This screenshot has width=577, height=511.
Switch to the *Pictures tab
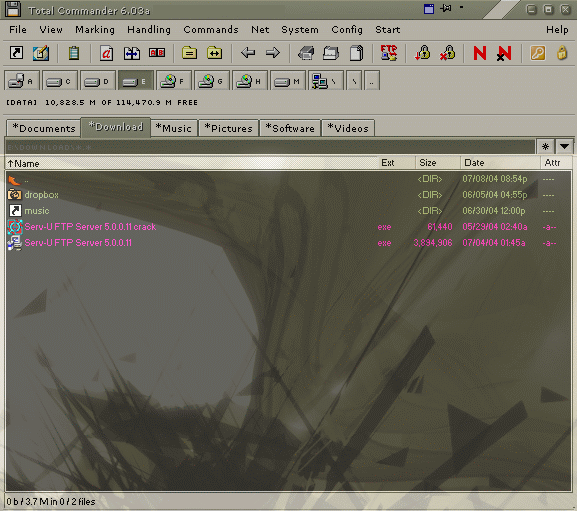[229, 128]
